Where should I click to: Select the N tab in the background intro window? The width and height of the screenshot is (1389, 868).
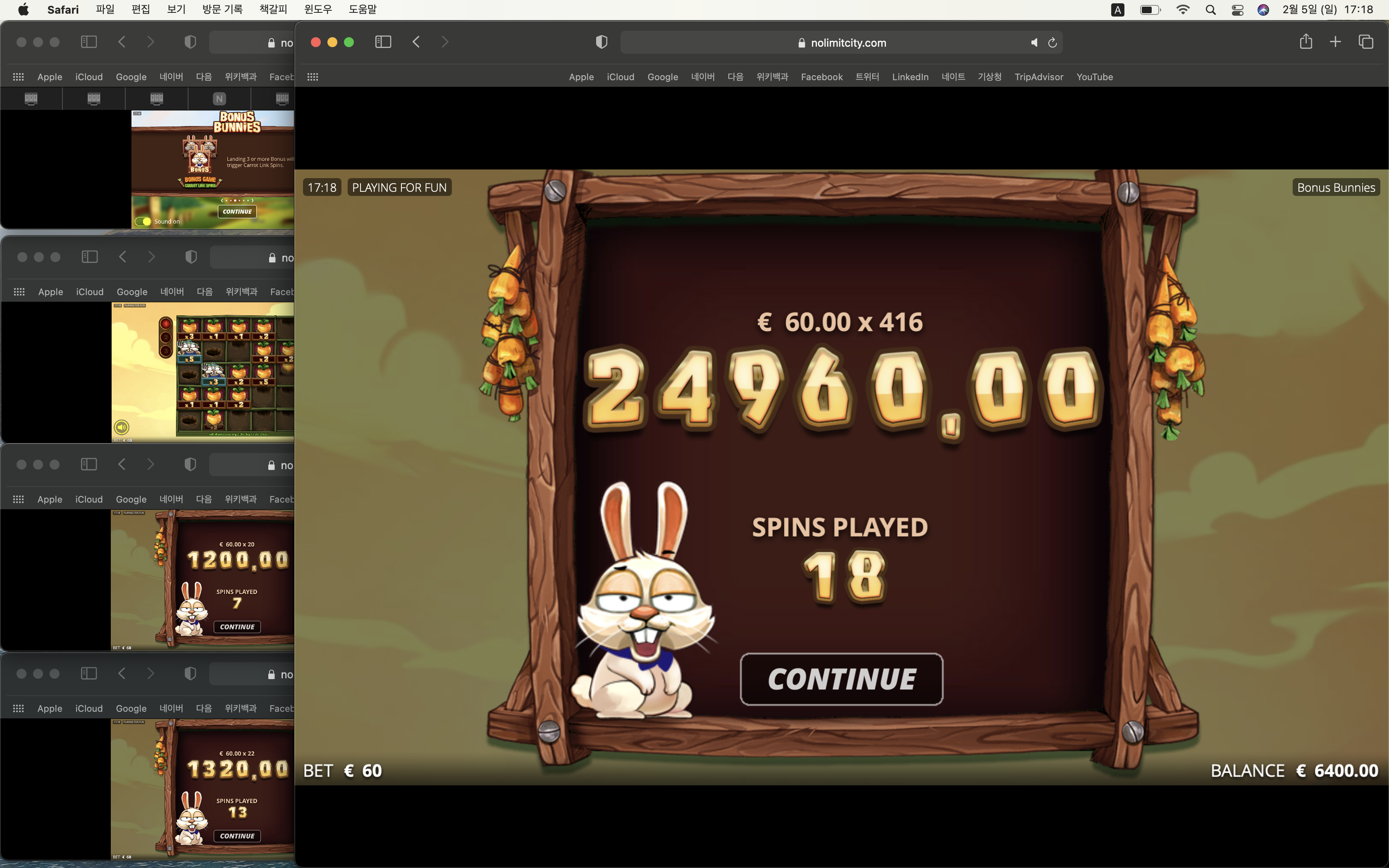219,99
